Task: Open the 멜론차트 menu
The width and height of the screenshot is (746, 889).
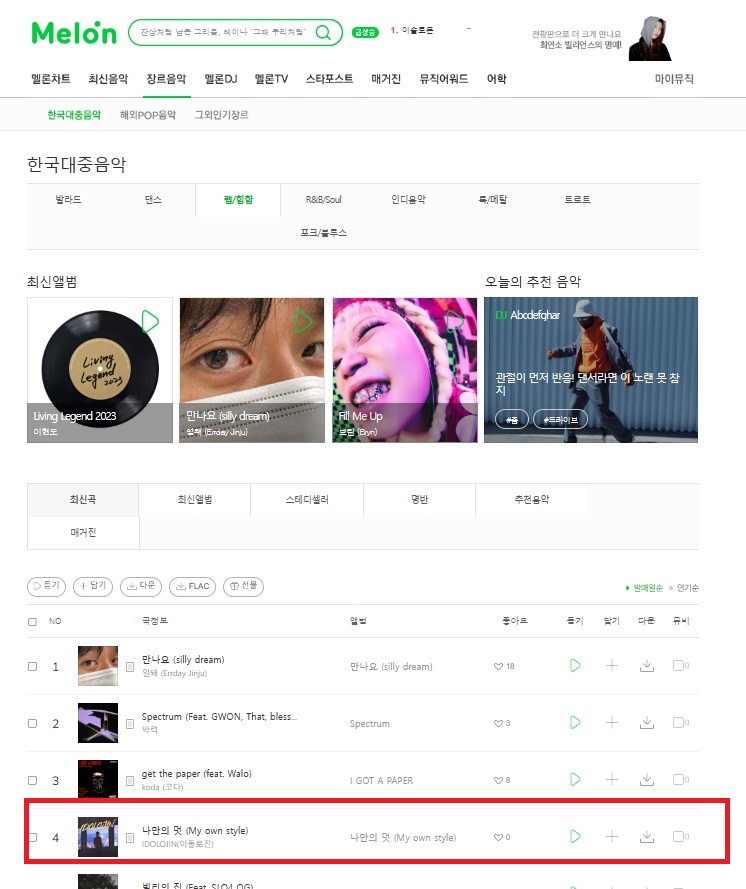Action: (51, 79)
